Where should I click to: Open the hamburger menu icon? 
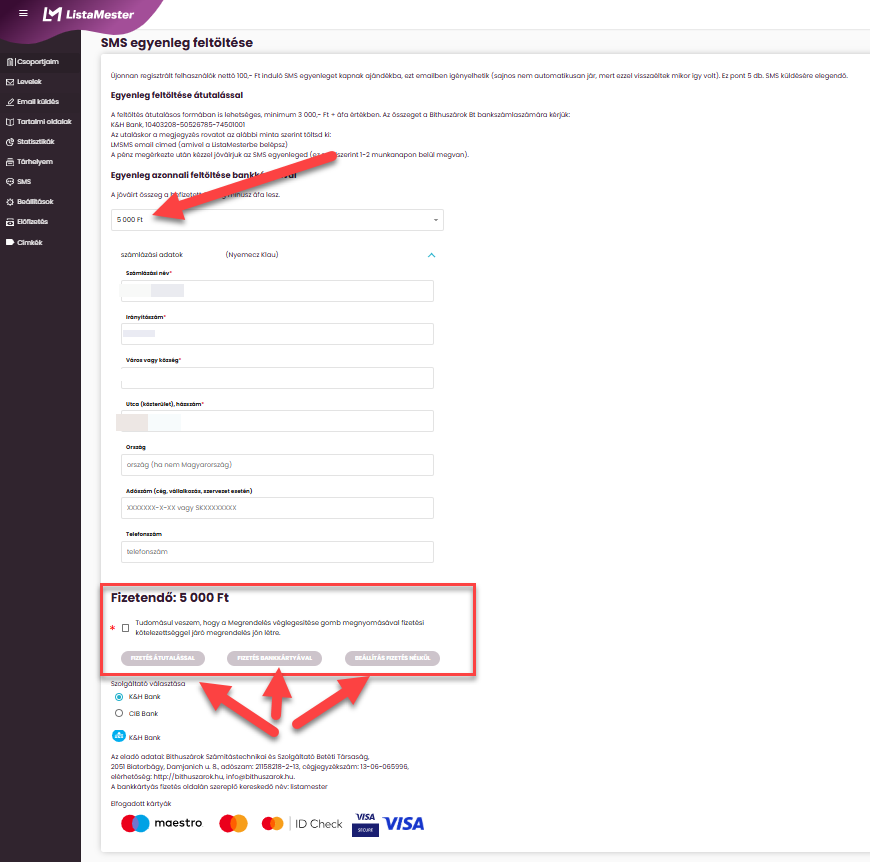click(23, 13)
